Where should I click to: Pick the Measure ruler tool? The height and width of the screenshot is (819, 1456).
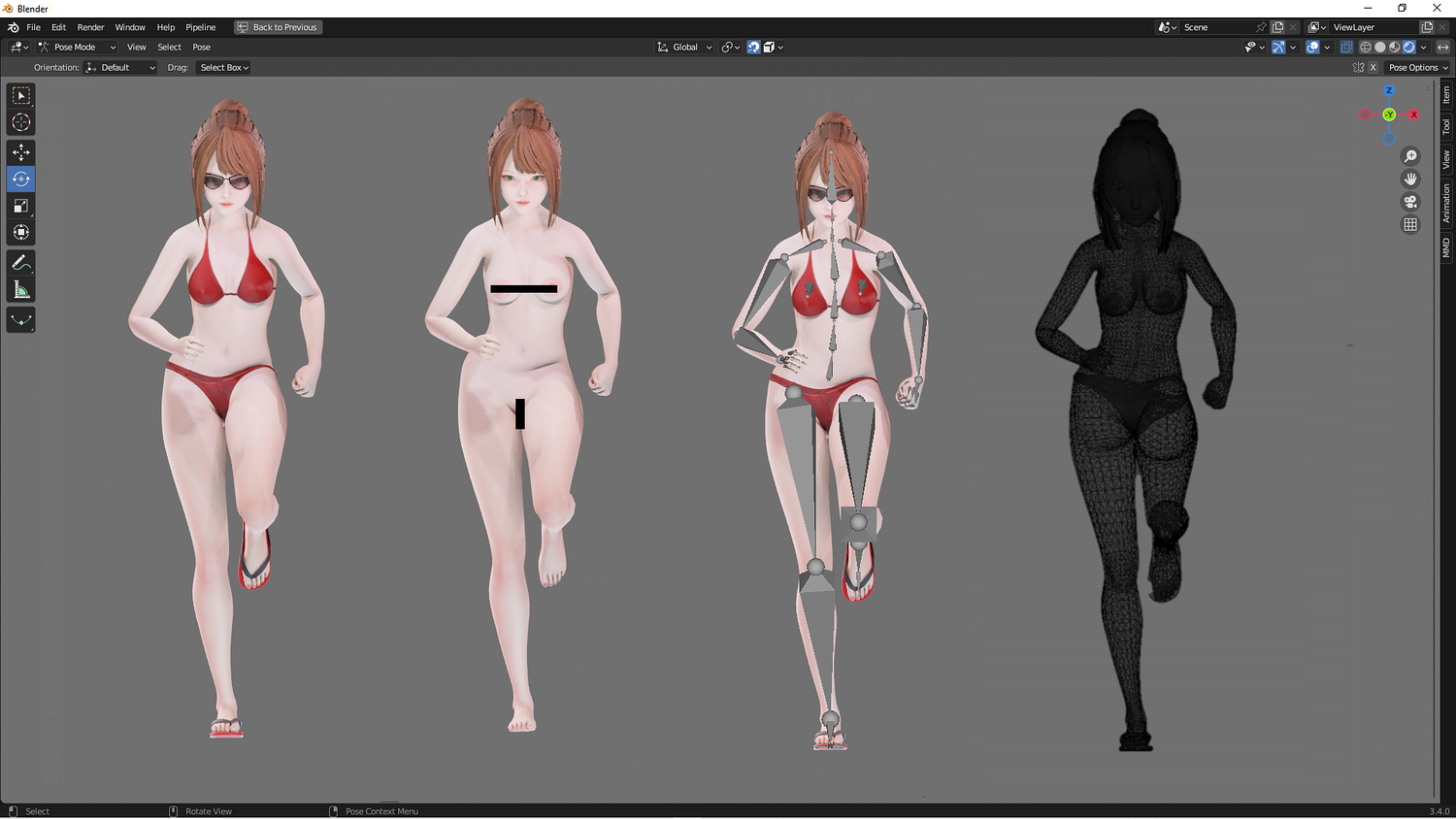(x=20, y=290)
